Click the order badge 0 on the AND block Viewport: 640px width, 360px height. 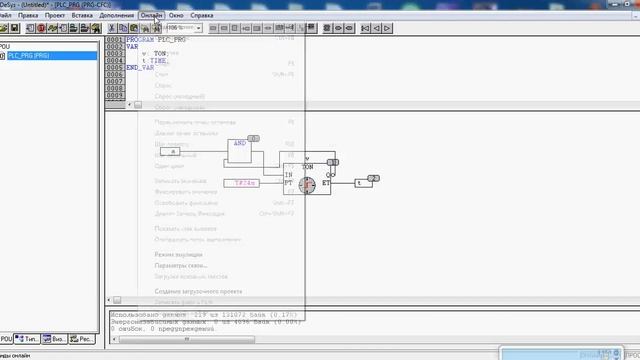(x=253, y=138)
